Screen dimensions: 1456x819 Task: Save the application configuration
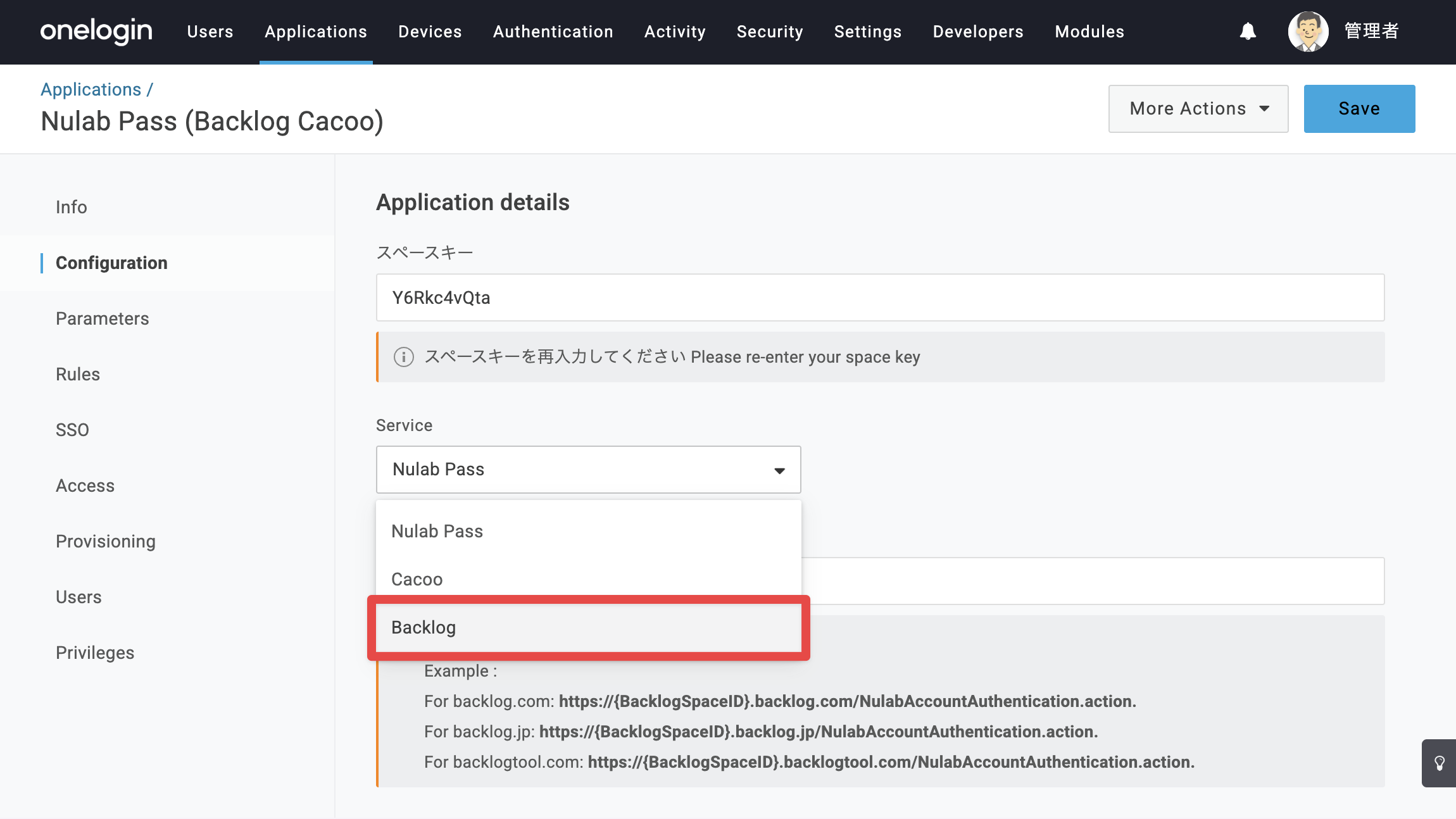(1359, 109)
